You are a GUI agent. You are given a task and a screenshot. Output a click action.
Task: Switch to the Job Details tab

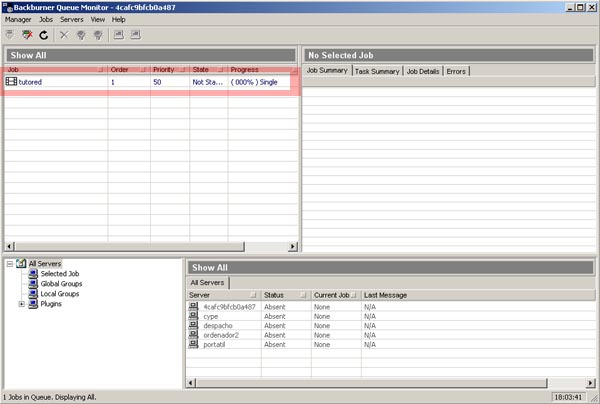pos(423,71)
